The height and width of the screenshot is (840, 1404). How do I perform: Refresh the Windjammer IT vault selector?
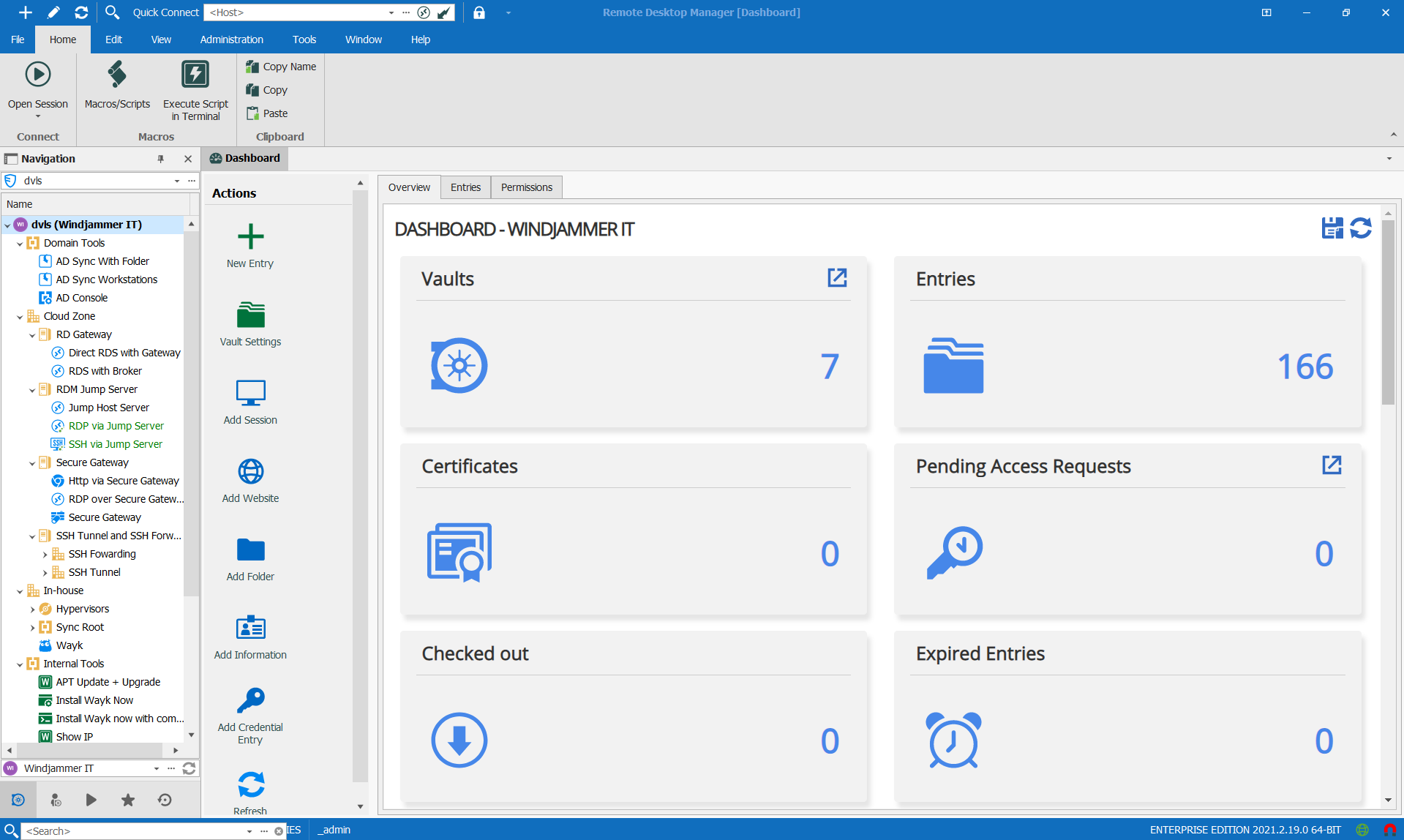[x=189, y=768]
